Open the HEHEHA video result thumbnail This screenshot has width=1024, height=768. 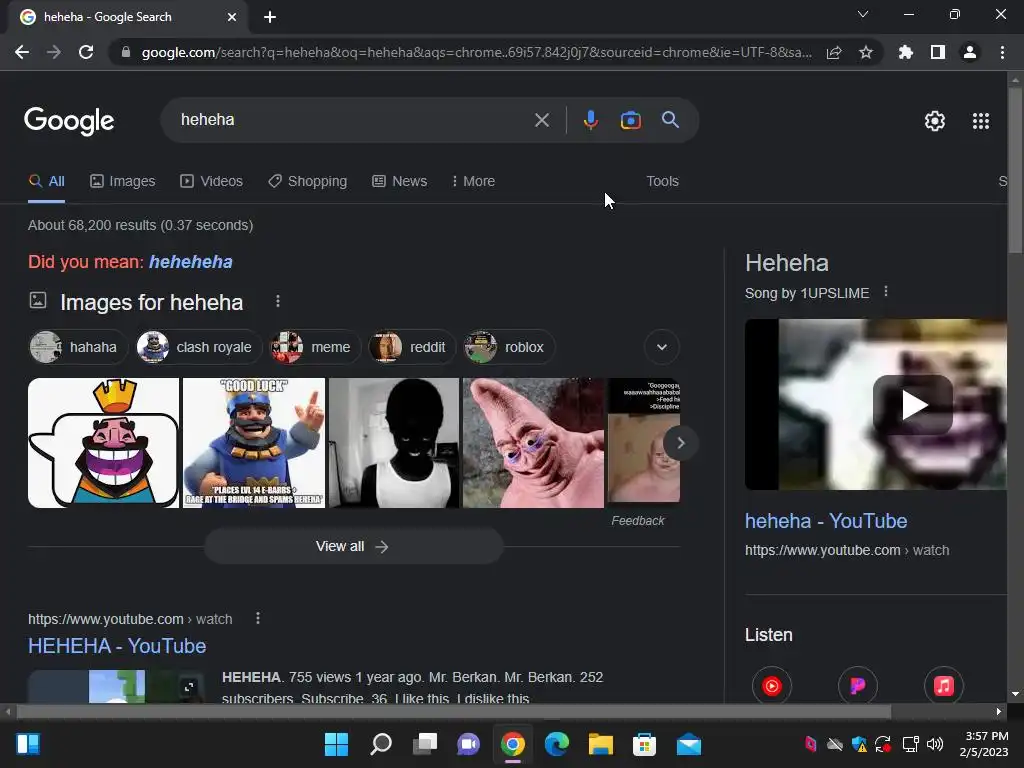click(x=116, y=686)
